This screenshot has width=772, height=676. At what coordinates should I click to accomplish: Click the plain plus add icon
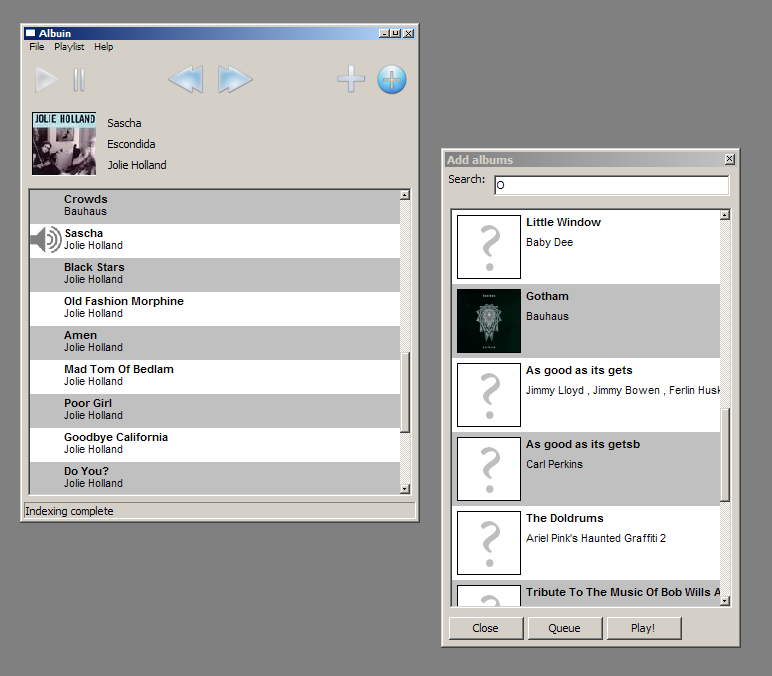pyautogui.click(x=351, y=79)
